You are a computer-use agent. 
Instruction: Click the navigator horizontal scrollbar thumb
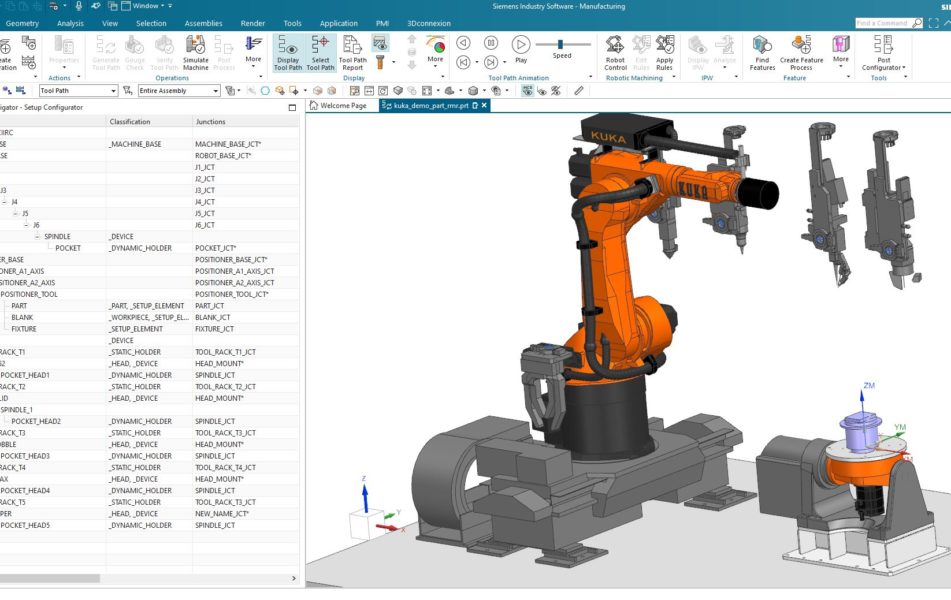(x=50, y=578)
